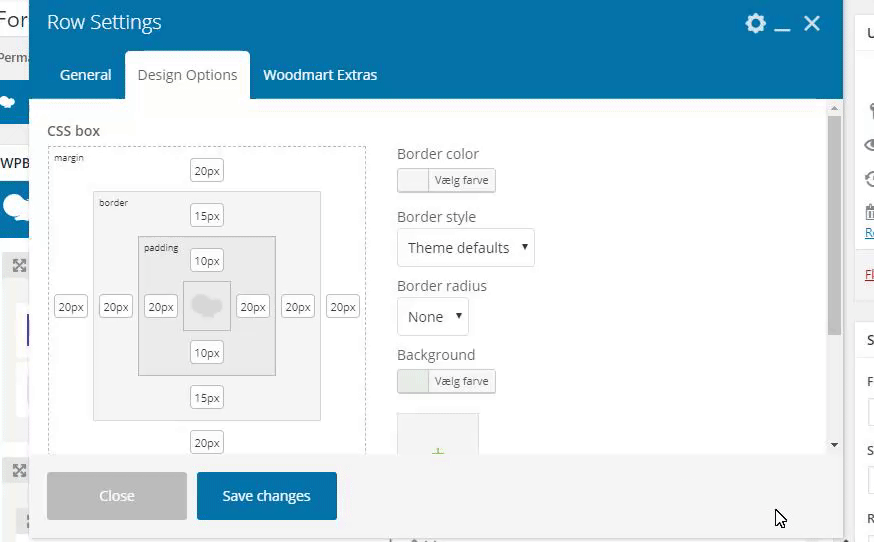Click the settings panel vertical scrollbar thumb
Viewport: 874px width, 542px height.
point(834,225)
